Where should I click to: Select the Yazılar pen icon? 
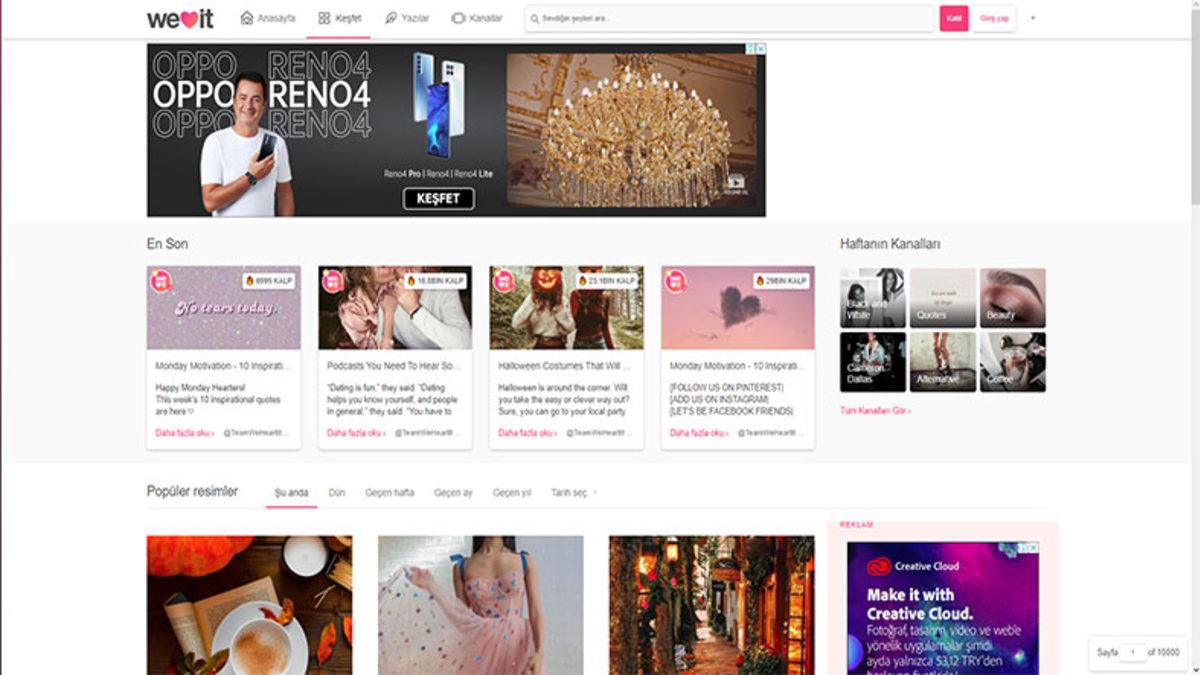390,16
